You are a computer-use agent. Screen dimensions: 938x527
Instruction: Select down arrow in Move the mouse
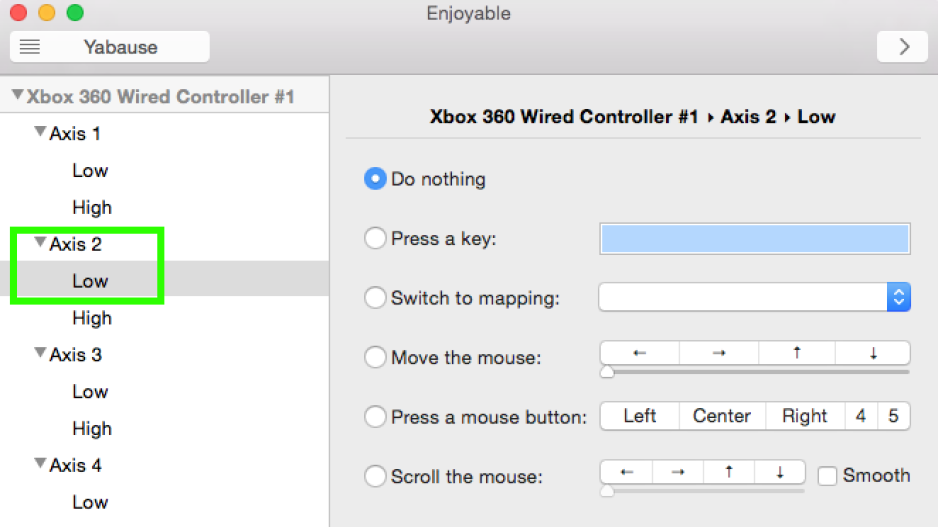pos(873,353)
